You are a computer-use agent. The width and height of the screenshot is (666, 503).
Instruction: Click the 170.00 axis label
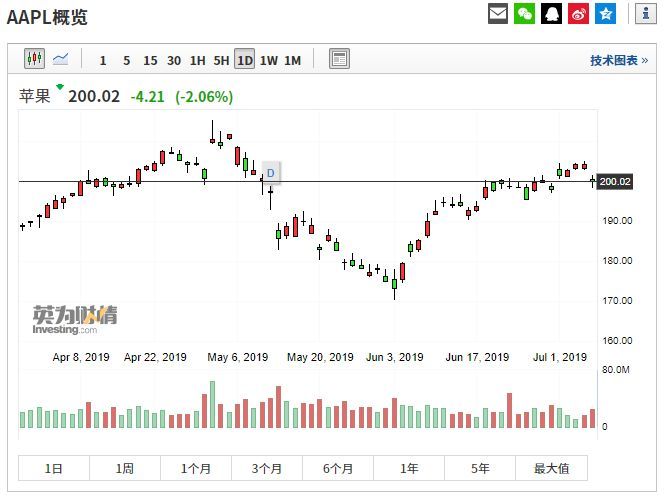point(617,300)
